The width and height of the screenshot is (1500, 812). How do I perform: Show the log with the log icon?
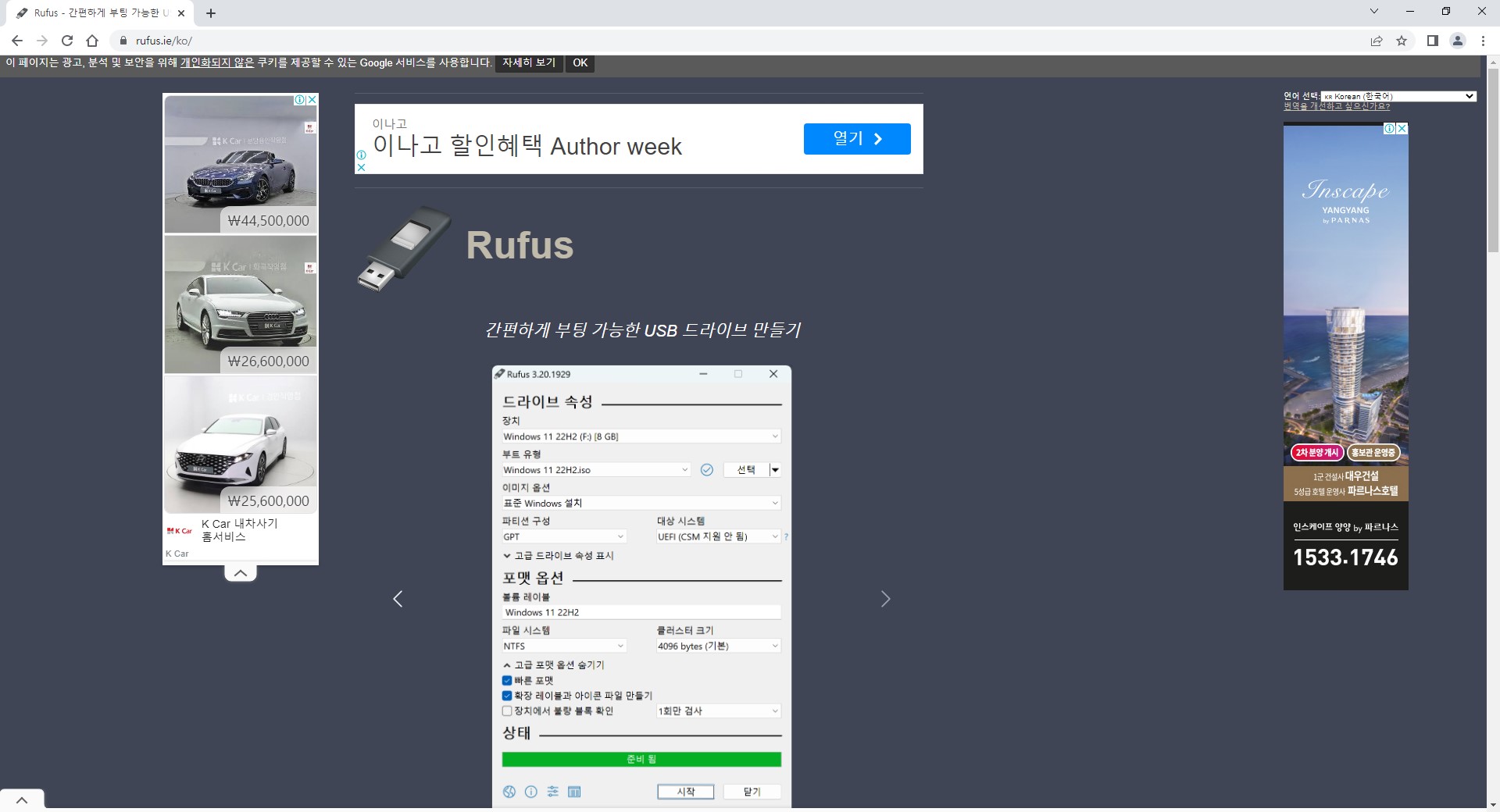click(575, 792)
